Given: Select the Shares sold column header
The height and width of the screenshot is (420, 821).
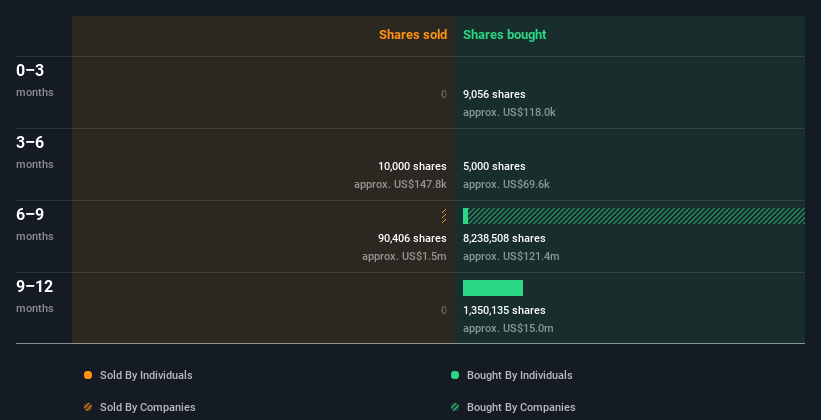Looking at the screenshot, I should (x=413, y=35).
